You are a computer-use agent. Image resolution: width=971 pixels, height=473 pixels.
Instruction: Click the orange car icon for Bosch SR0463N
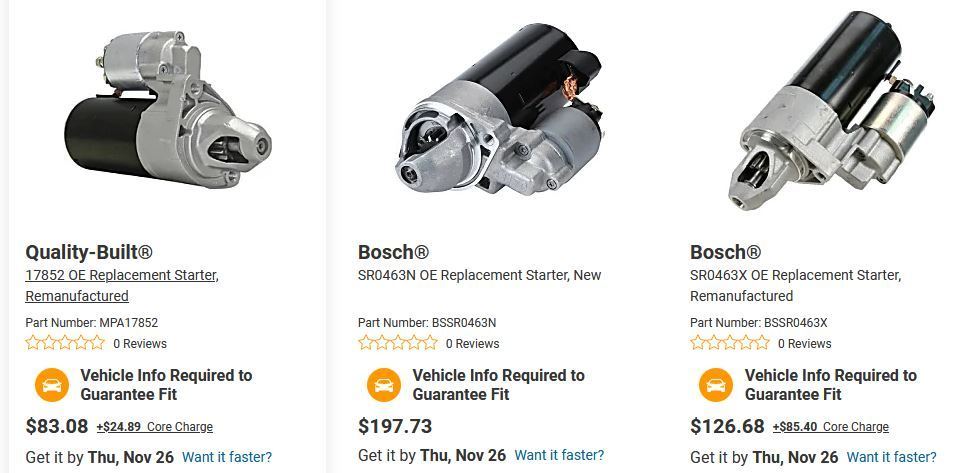click(x=384, y=385)
